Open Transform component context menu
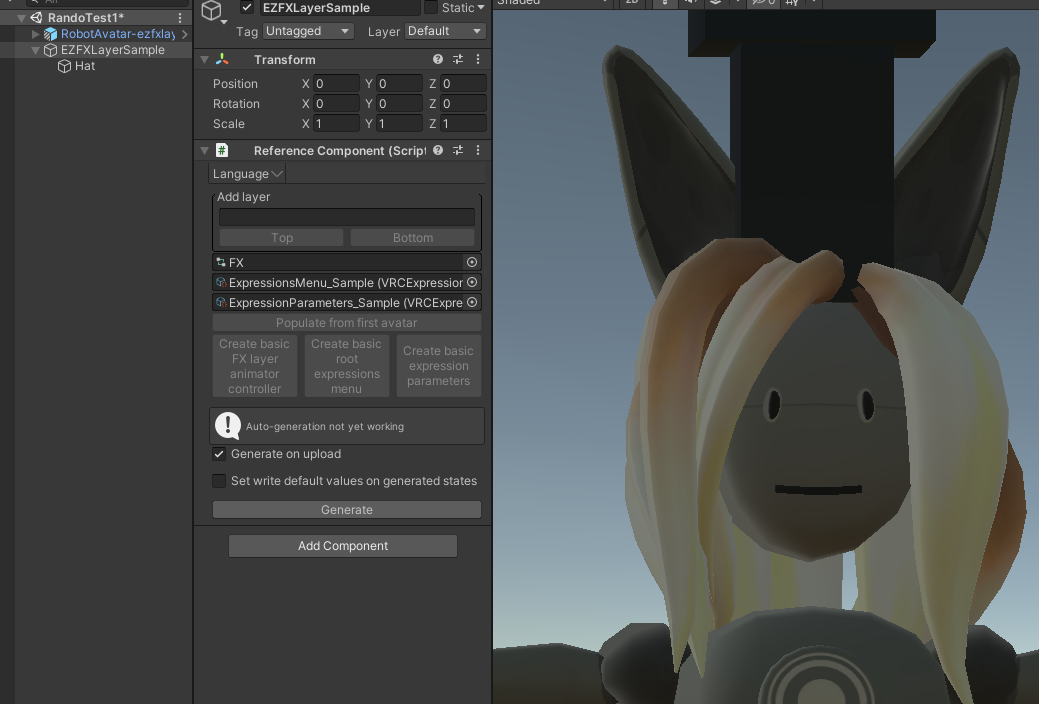Viewport: 1039px width, 704px height. click(x=478, y=59)
